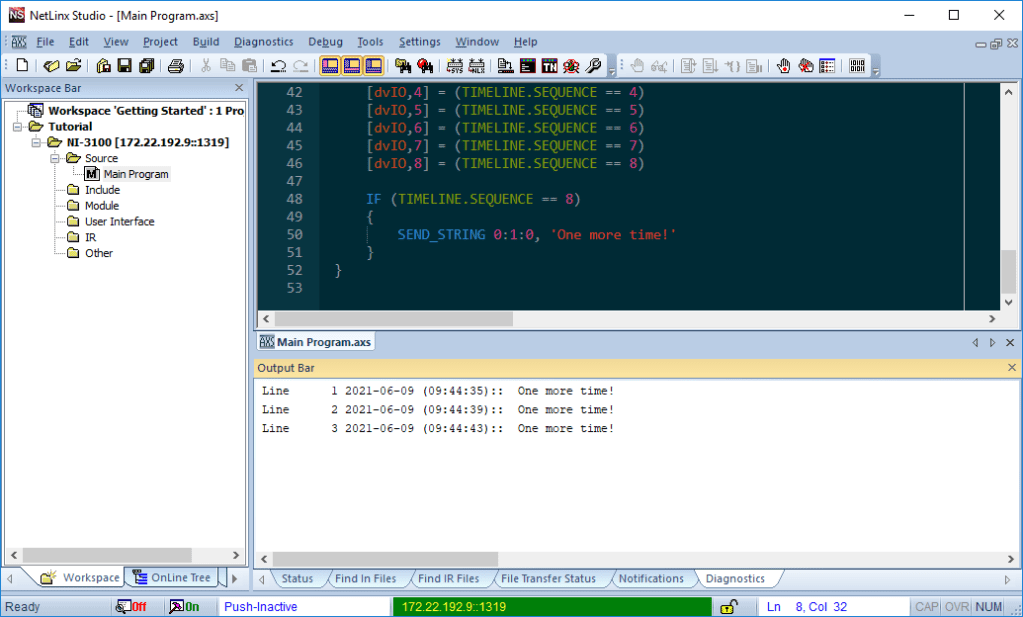Open Main Program in the workspace tree

136,174
